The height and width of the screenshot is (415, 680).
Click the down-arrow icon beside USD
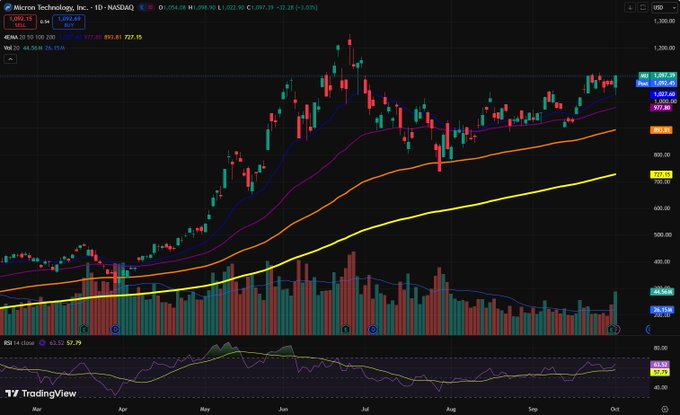630,7
